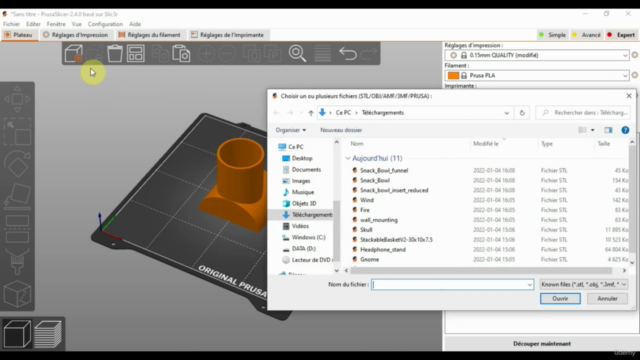Switch to 3D editor view cube

pos(17,333)
